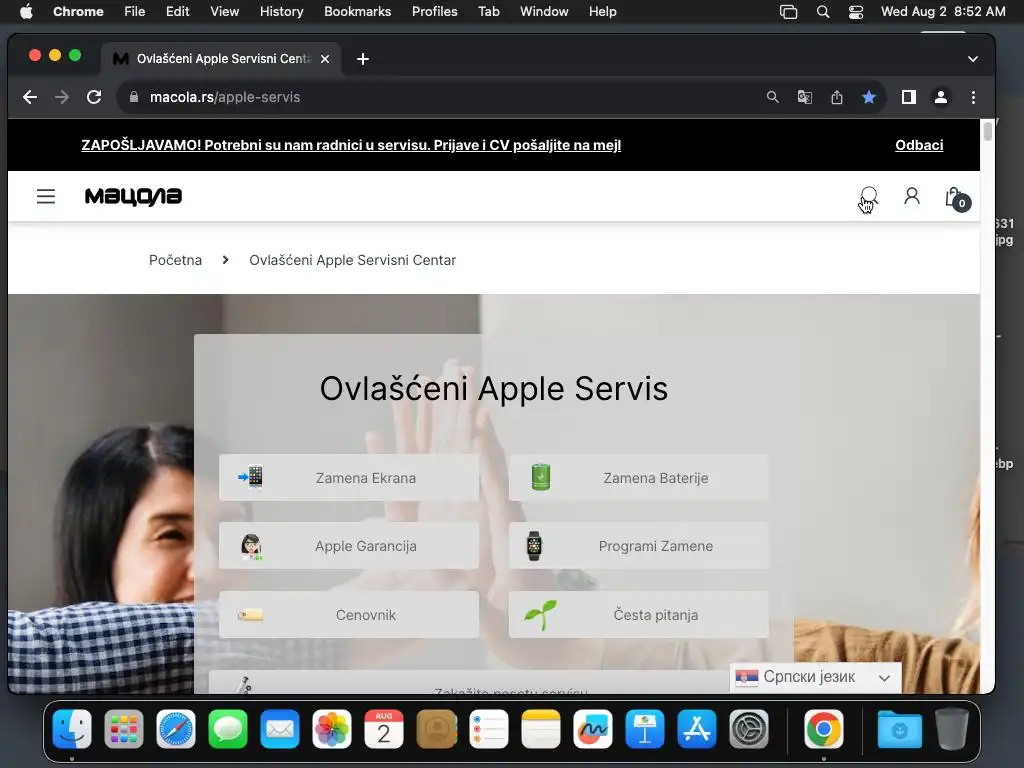
Task: Open Keynote from the Dock
Action: [645, 729]
